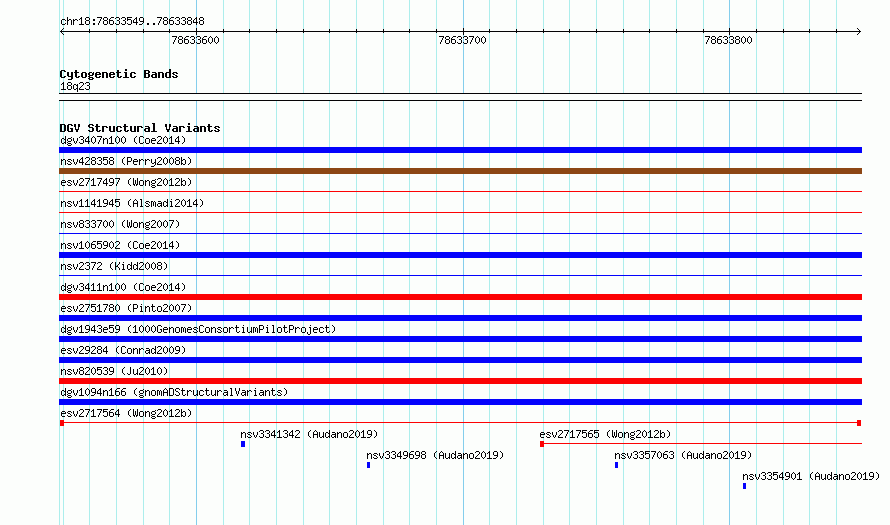Click the Cytogenetic Bands track title

(x=119, y=74)
